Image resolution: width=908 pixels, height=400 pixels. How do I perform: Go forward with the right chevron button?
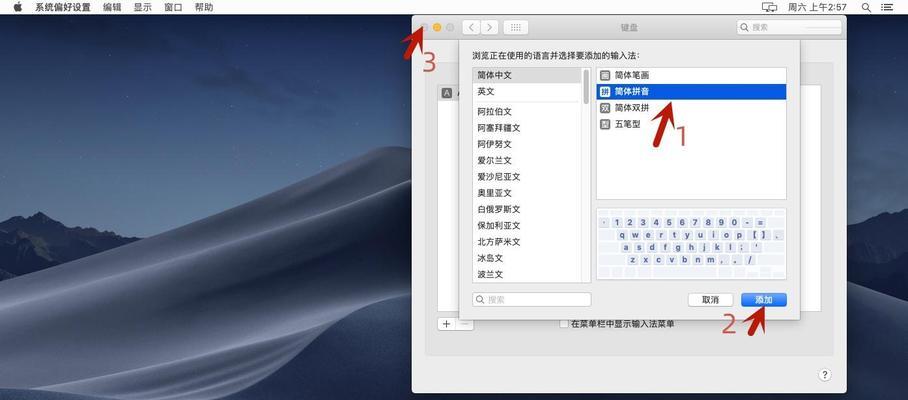(489, 27)
